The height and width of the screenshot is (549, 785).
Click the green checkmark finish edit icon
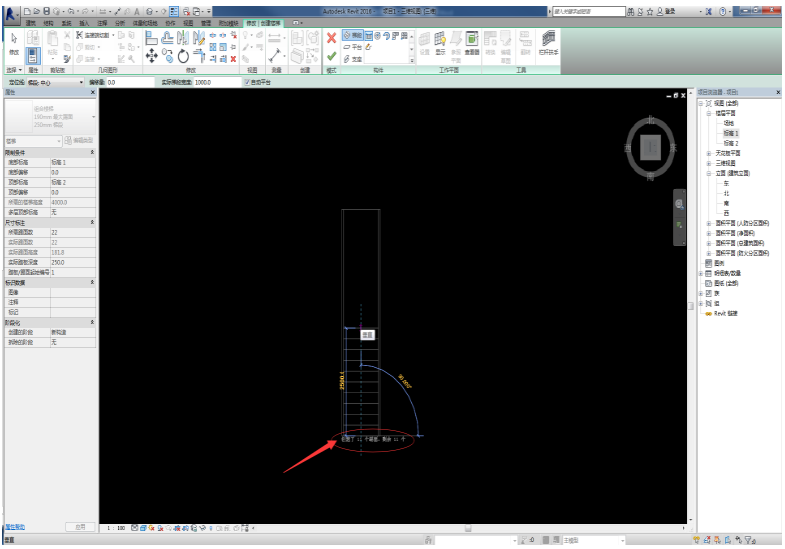pyautogui.click(x=331, y=56)
